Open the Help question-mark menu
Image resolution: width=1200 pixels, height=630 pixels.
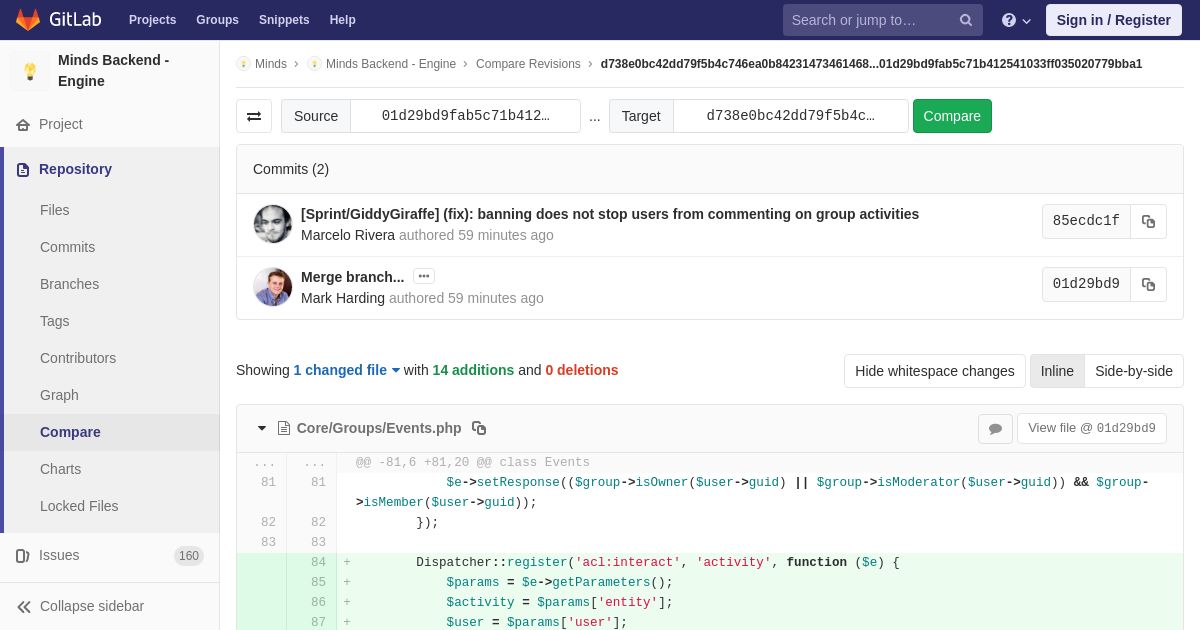point(1016,20)
